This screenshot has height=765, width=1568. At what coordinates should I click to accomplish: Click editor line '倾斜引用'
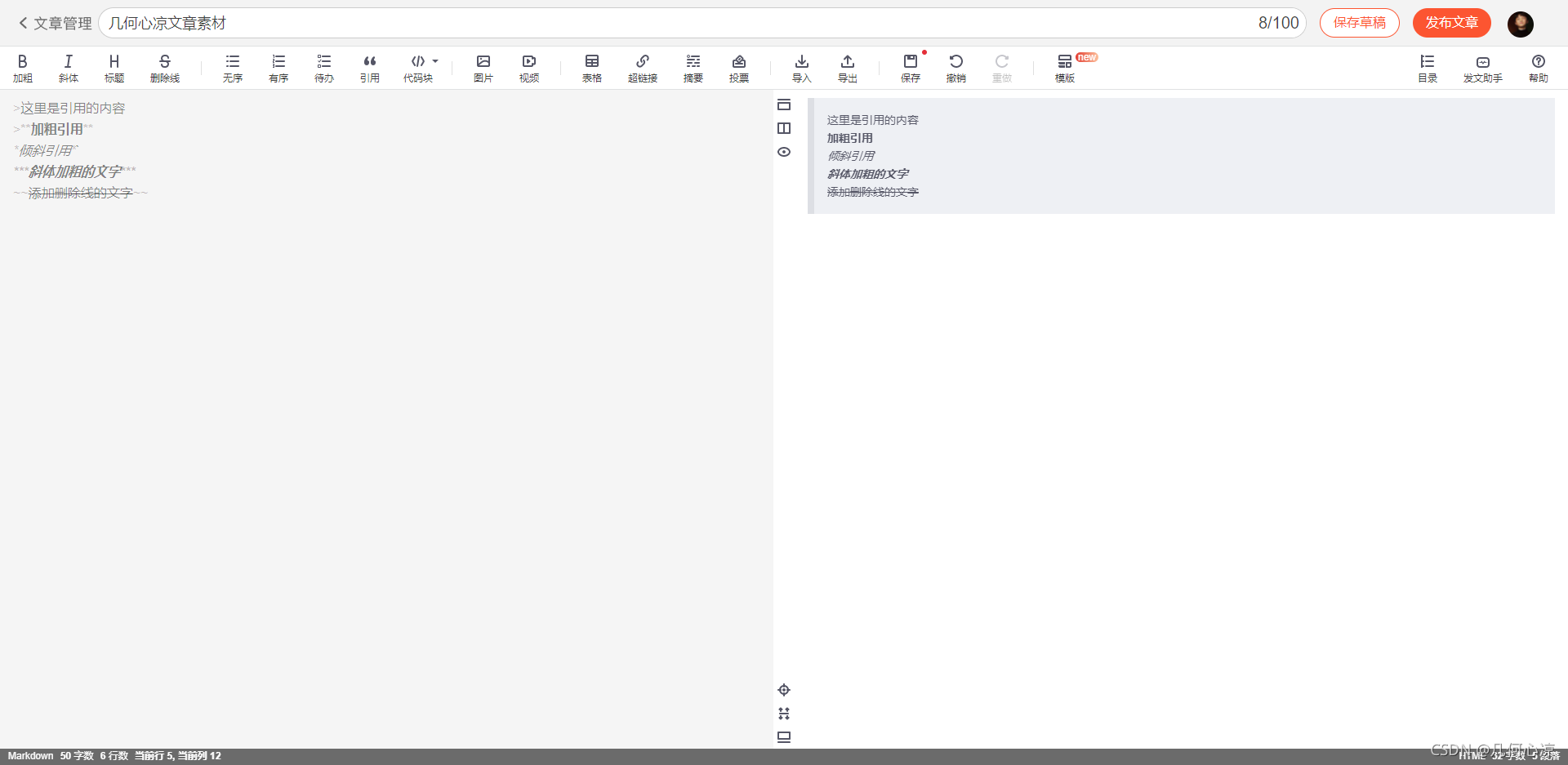(x=46, y=150)
